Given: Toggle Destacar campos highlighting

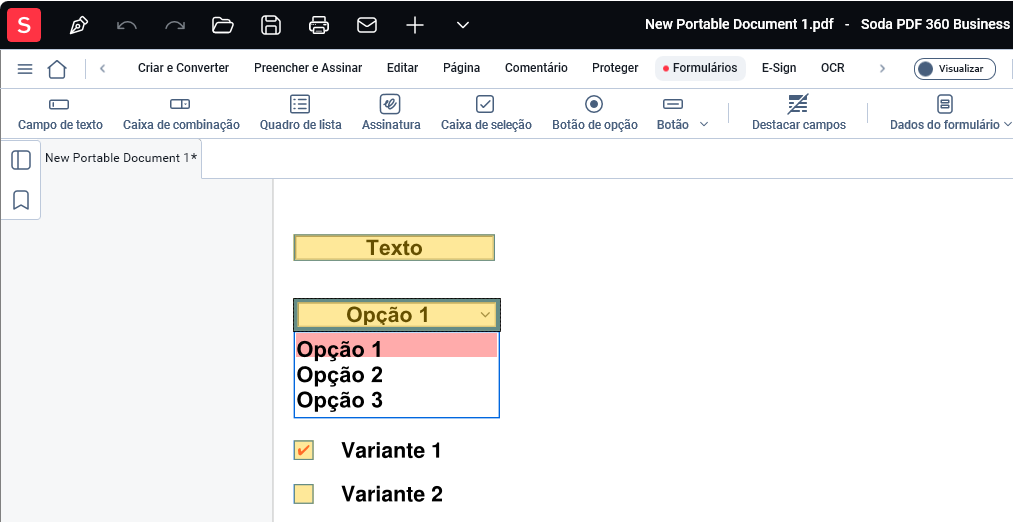Looking at the screenshot, I should point(799,113).
